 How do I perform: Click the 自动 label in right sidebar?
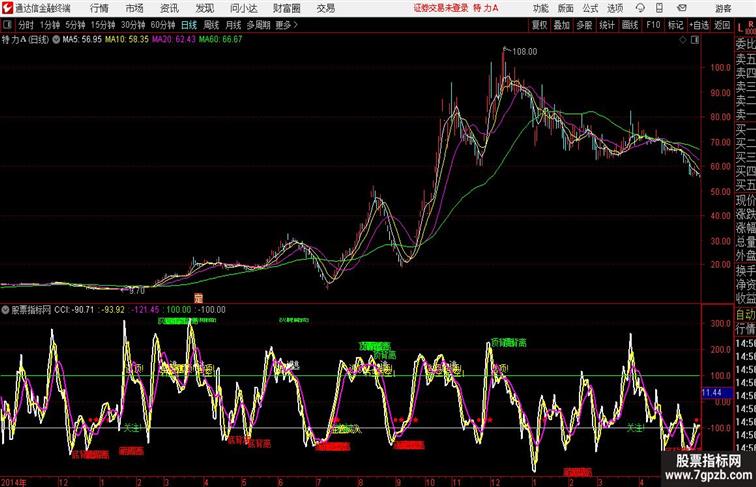click(745, 314)
